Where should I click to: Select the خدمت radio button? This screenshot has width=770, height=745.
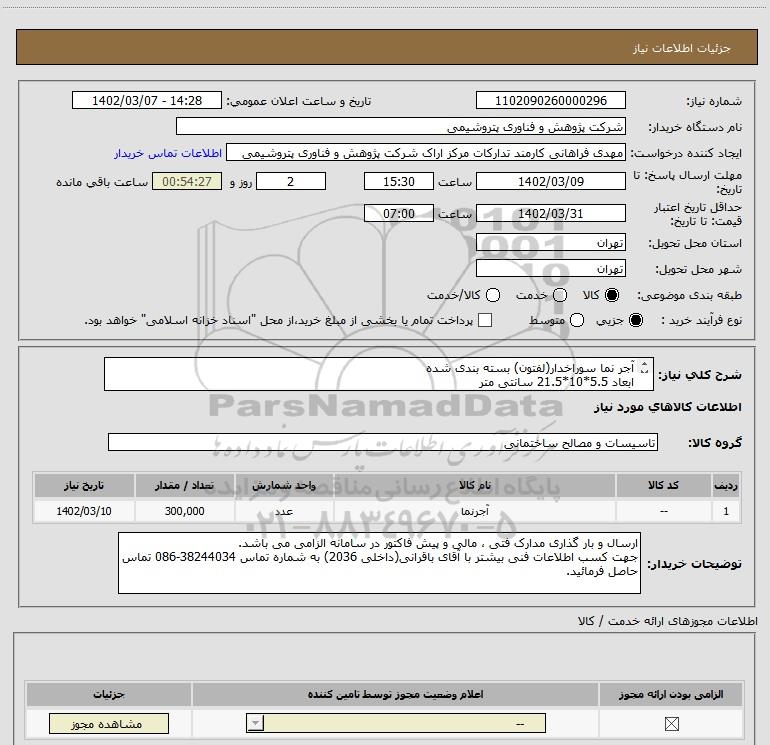tap(560, 295)
